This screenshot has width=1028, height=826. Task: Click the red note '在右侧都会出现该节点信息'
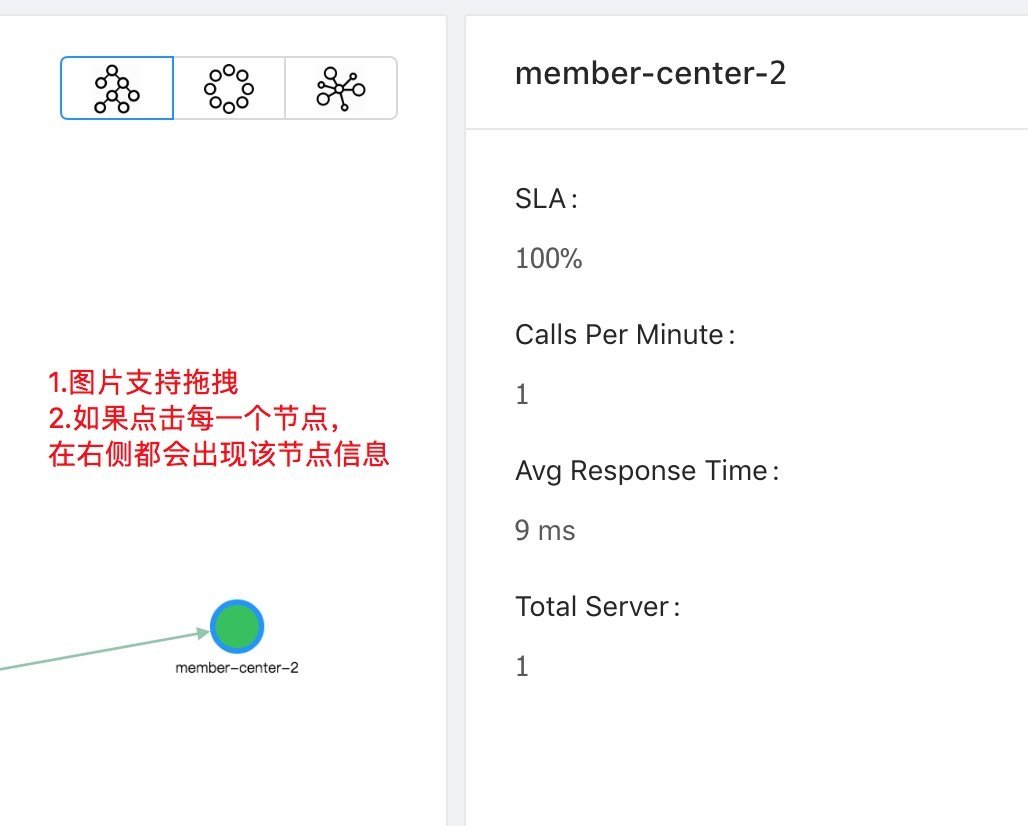[218, 455]
